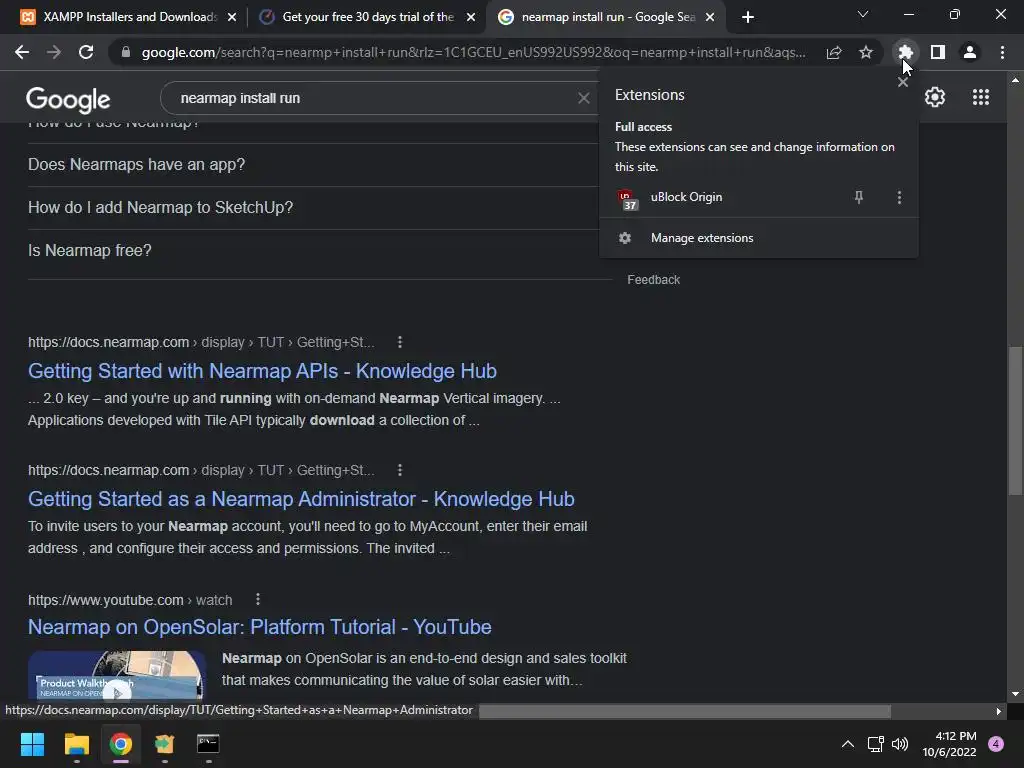Click the vertical scrollbar thumb
1024x768 pixels.
click(1015, 421)
